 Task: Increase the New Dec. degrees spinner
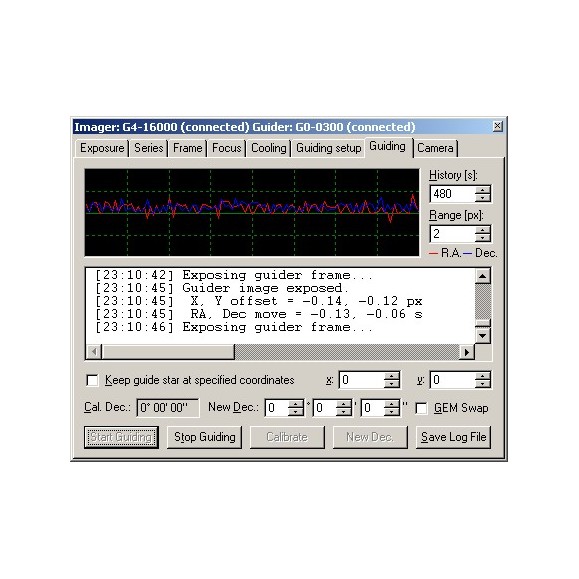295,404
